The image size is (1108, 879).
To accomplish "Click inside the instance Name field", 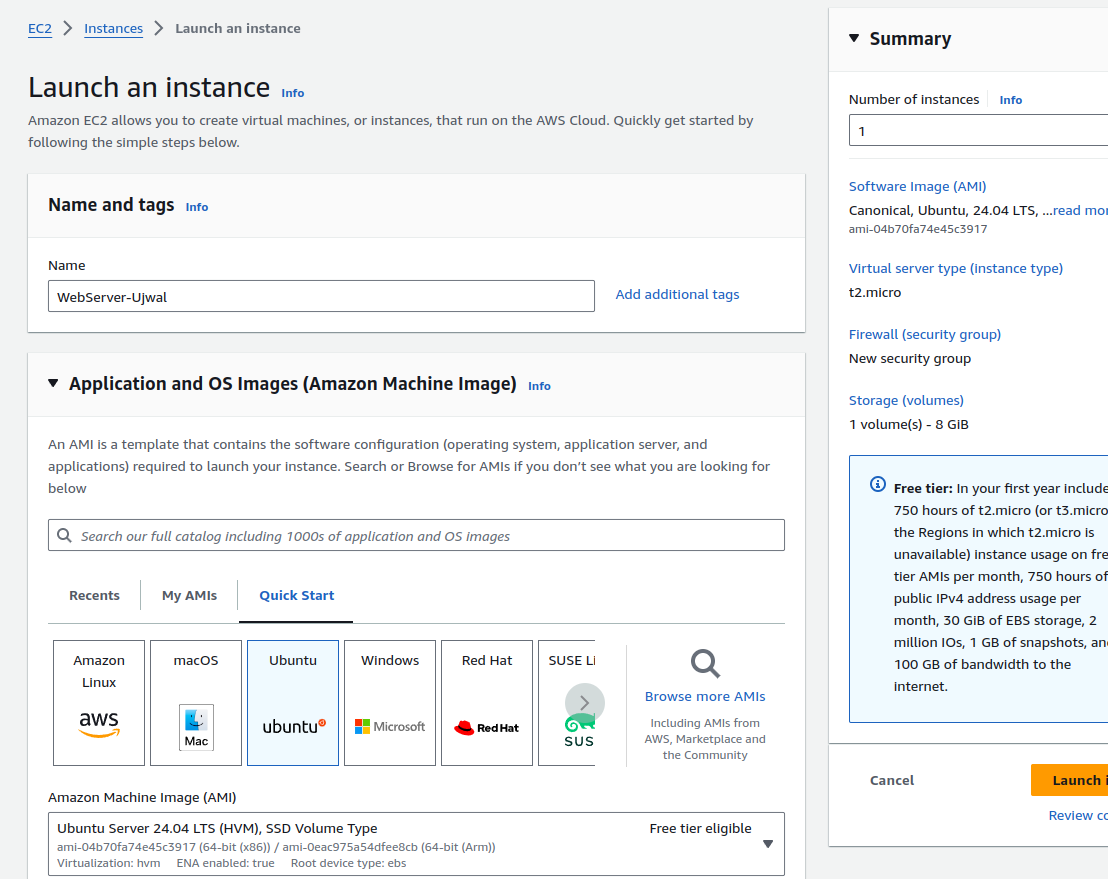I will (321, 296).
